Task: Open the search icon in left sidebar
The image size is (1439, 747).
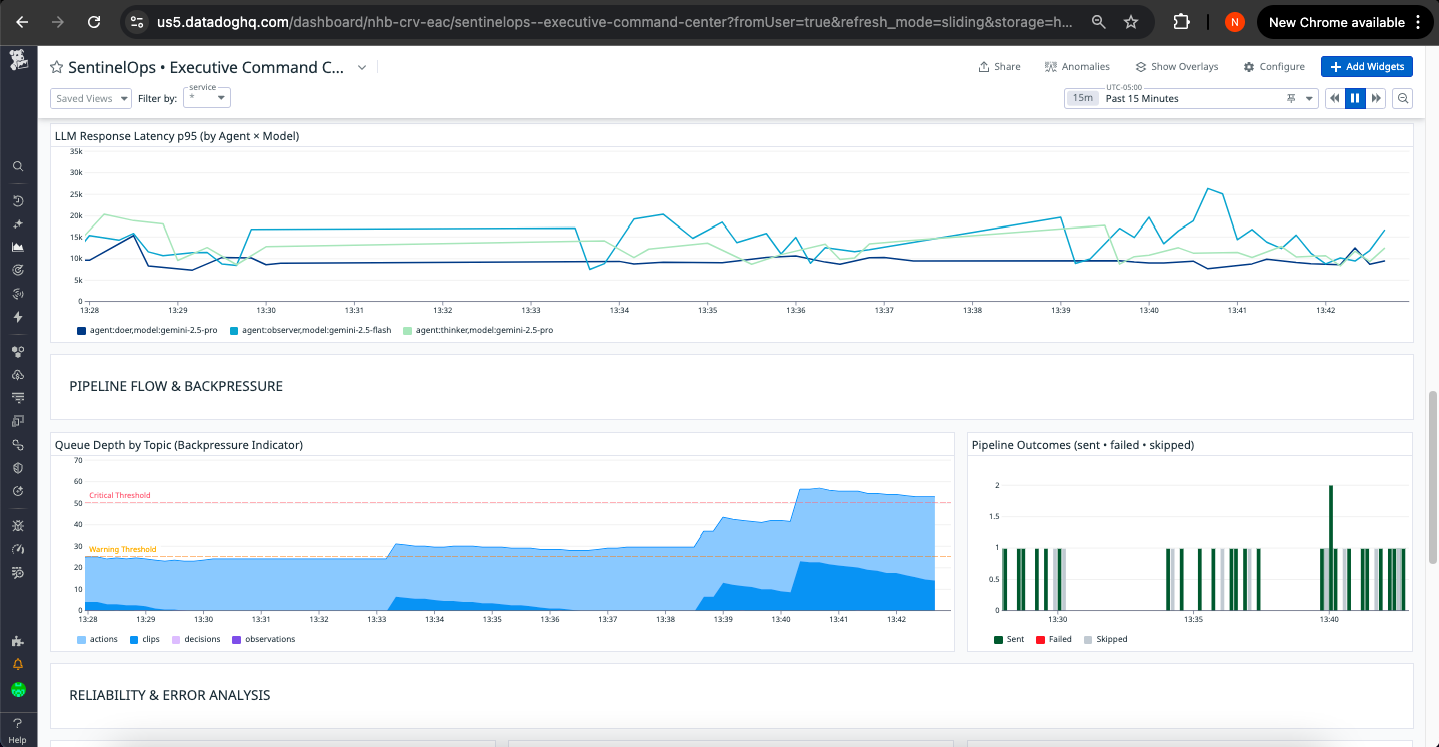Action: point(18,166)
